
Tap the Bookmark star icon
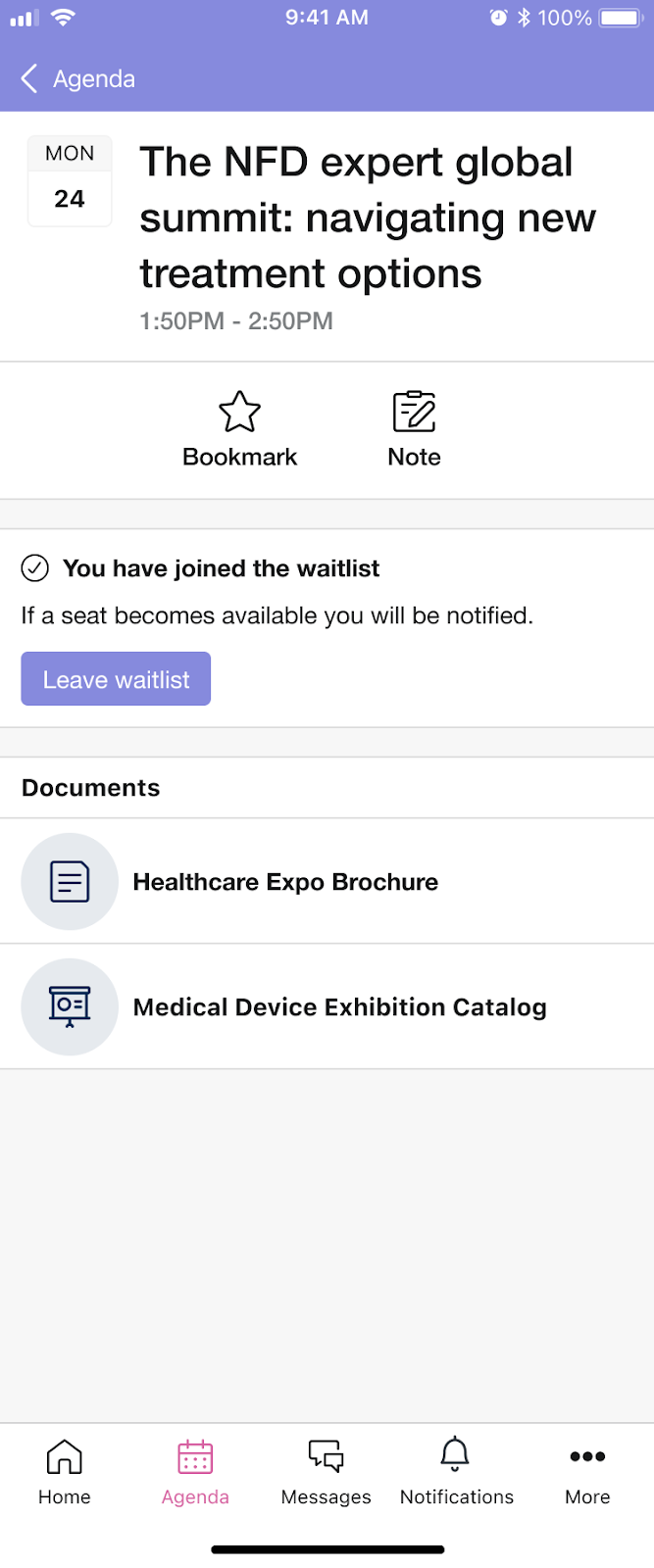point(239,412)
